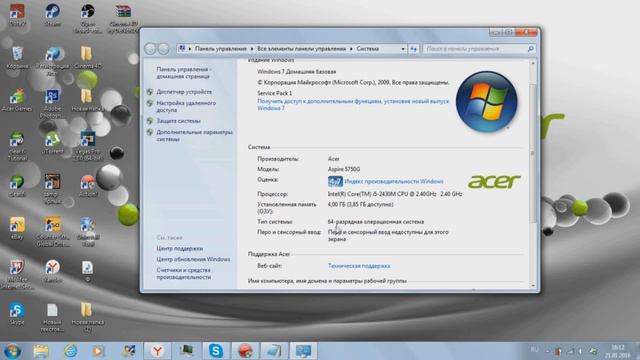Open 'Настройка удаленного доступа' link
This screenshot has width=640, height=360.
tap(186, 107)
